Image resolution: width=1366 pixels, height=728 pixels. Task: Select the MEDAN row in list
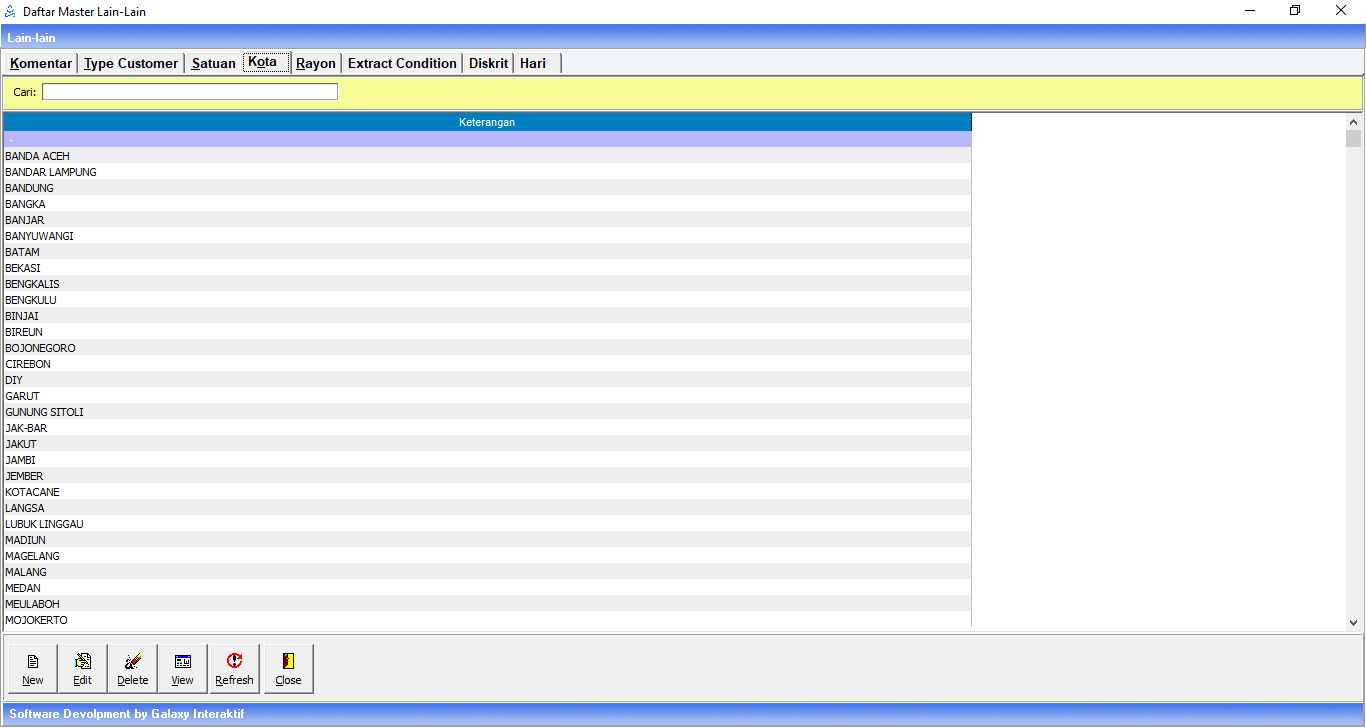[23, 588]
